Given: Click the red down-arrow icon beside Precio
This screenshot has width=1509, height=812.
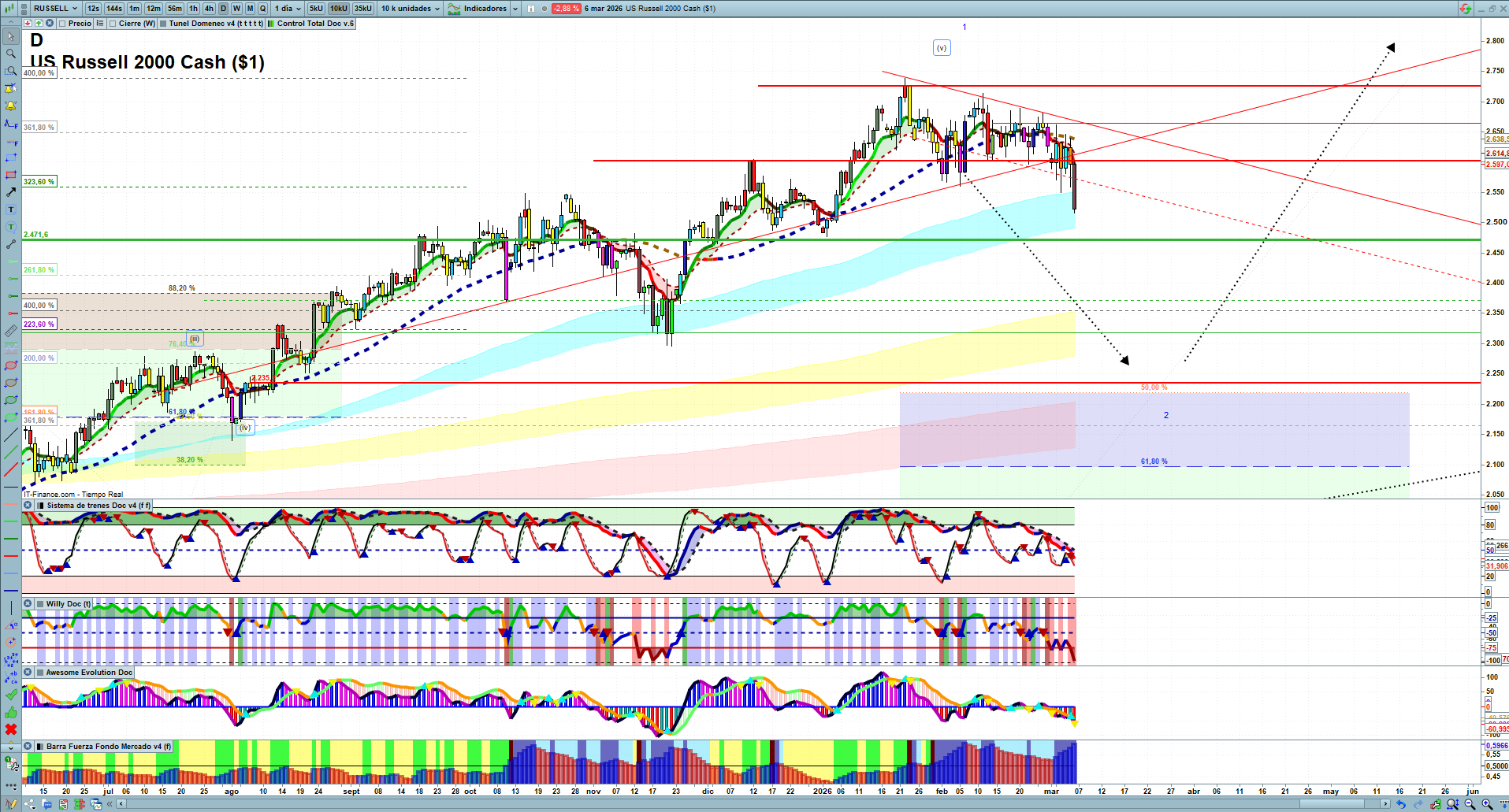Looking at the screenshot, I should click(28, 24).
